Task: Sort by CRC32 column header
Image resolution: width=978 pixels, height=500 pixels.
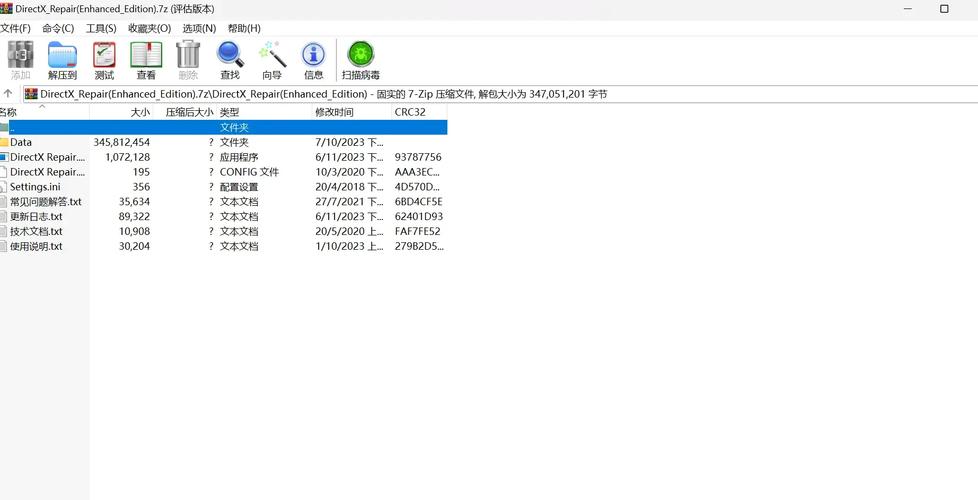Action: 419,112
